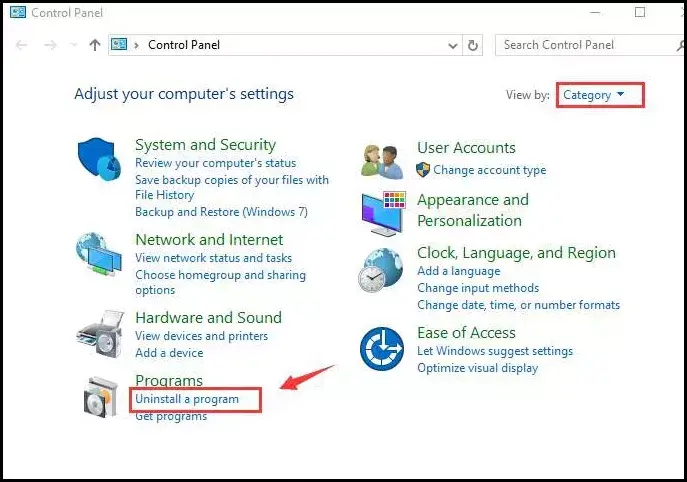Open System and Security category
This screenshot has height=482, width=687.
pyautogui.click(x=205, y=145)
